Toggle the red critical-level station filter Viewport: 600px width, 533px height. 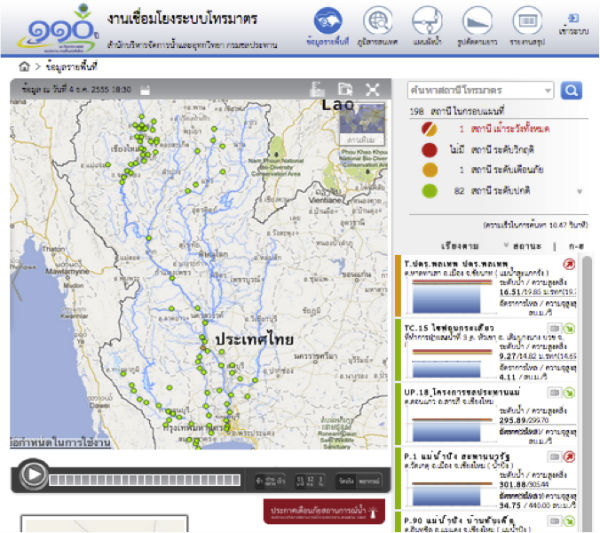pos(429,150)
